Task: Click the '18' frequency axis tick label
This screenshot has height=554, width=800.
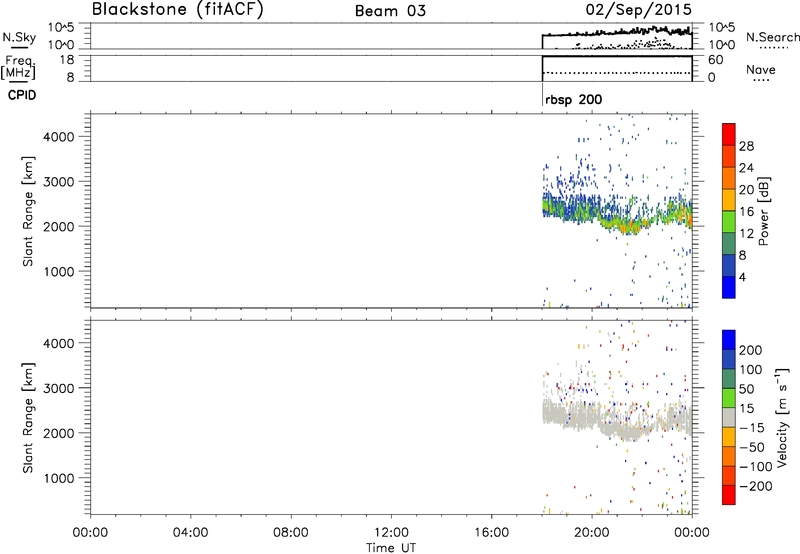Action: tap(66, 60)
